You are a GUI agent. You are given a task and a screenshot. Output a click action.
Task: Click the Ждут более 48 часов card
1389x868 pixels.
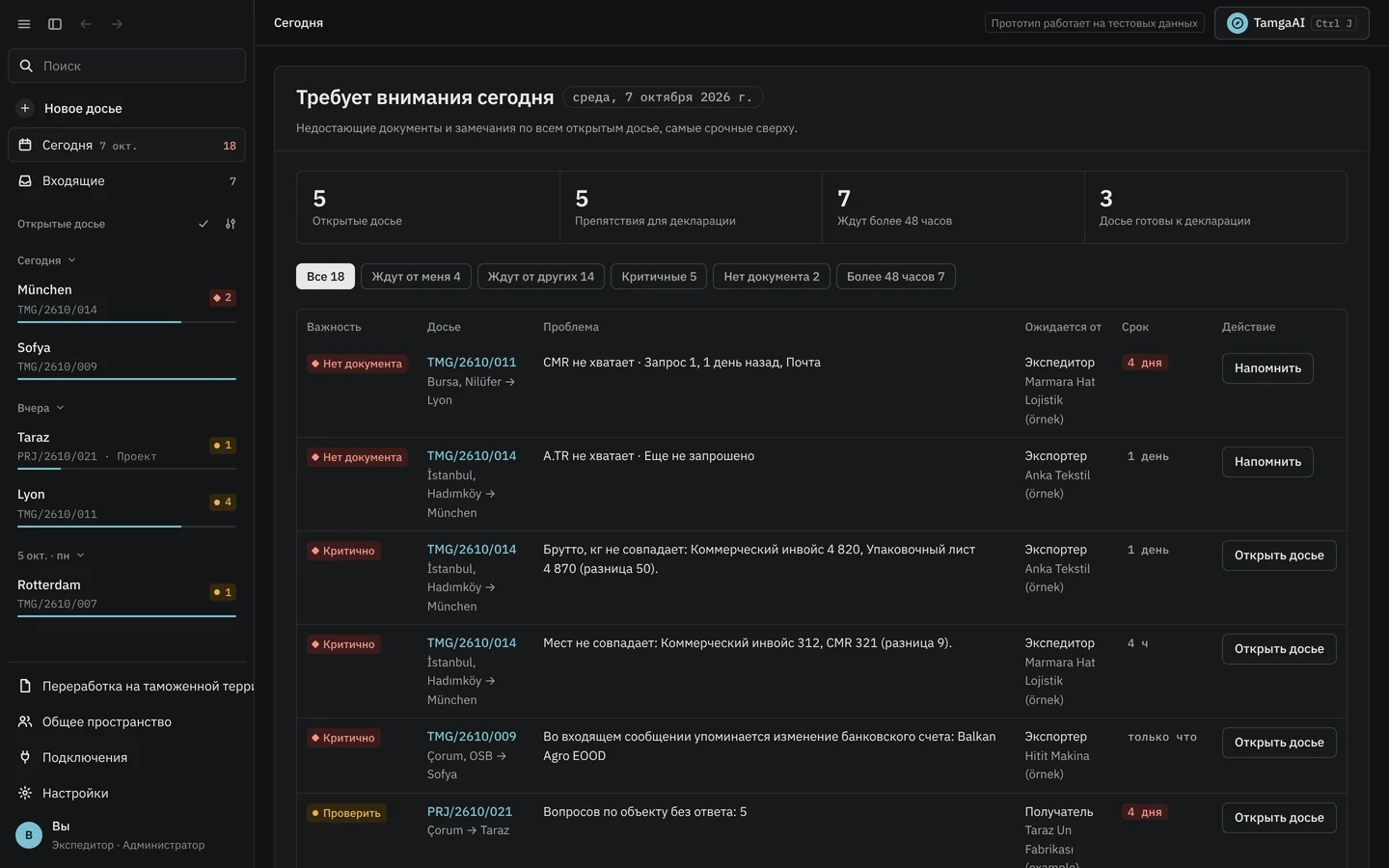[x=953, y=207]
